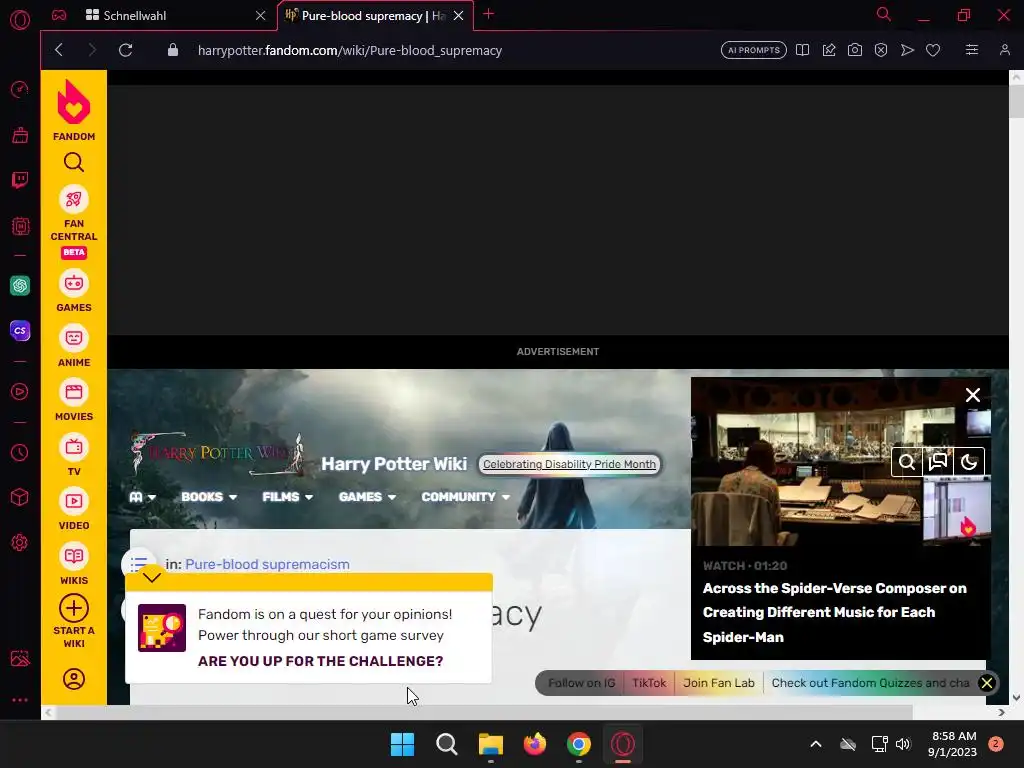Open Fandom user profile icon
Viewport: 1024px width, 768px height.
tap(74, 679)
